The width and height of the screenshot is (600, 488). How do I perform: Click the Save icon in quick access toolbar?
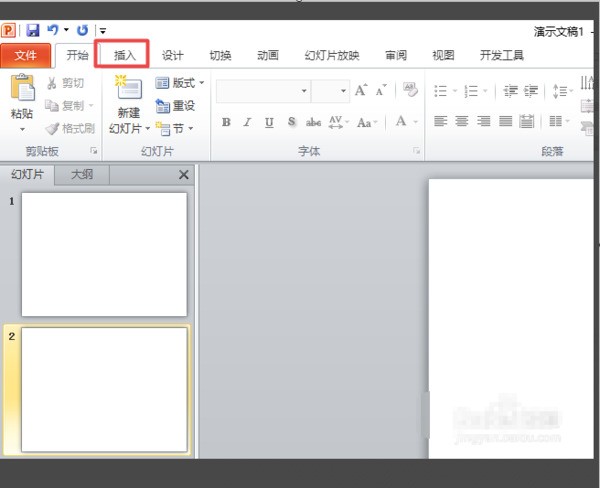pyautogui.click(x=33, y=31)
